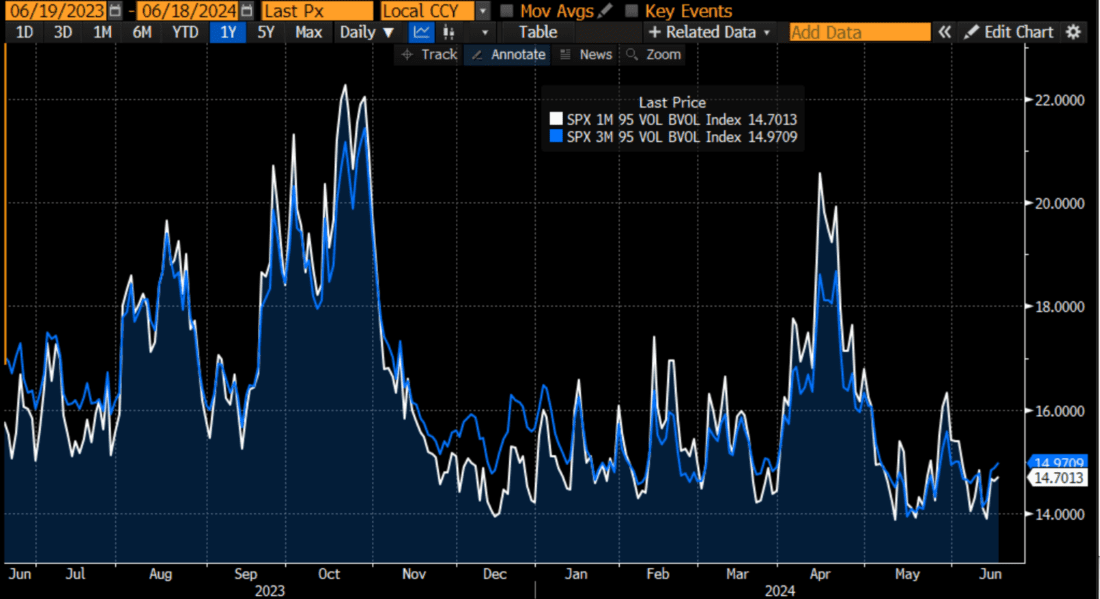Click the Add Data input field
This screenshot has width=1100, height=599.
pyautogui.click(x=858, y=32)
